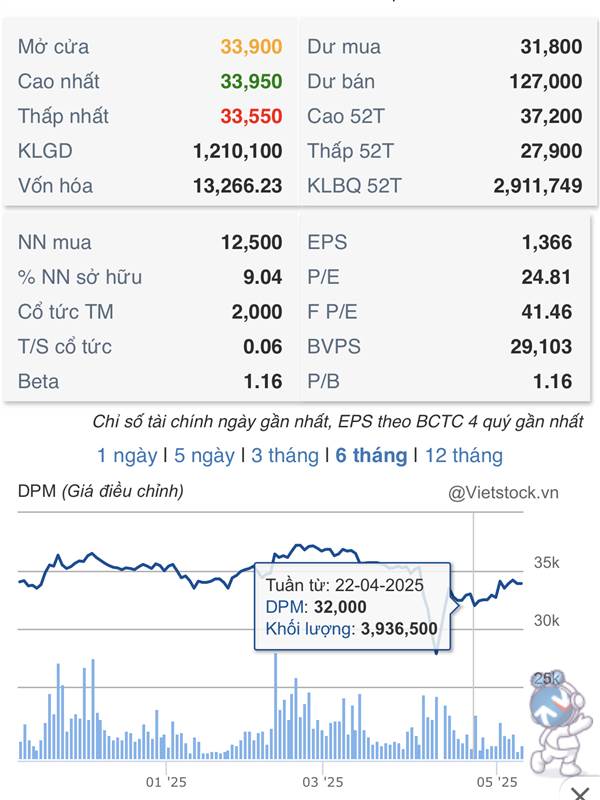
Task: Select the 6 tháng chart range
Action: tap(371, 455)
